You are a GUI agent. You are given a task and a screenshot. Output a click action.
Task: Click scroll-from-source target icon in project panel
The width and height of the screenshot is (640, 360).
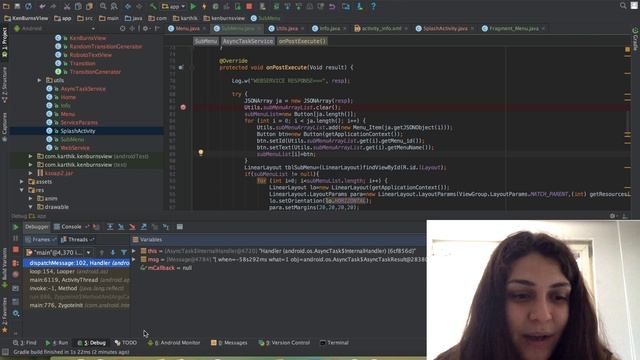122,29
